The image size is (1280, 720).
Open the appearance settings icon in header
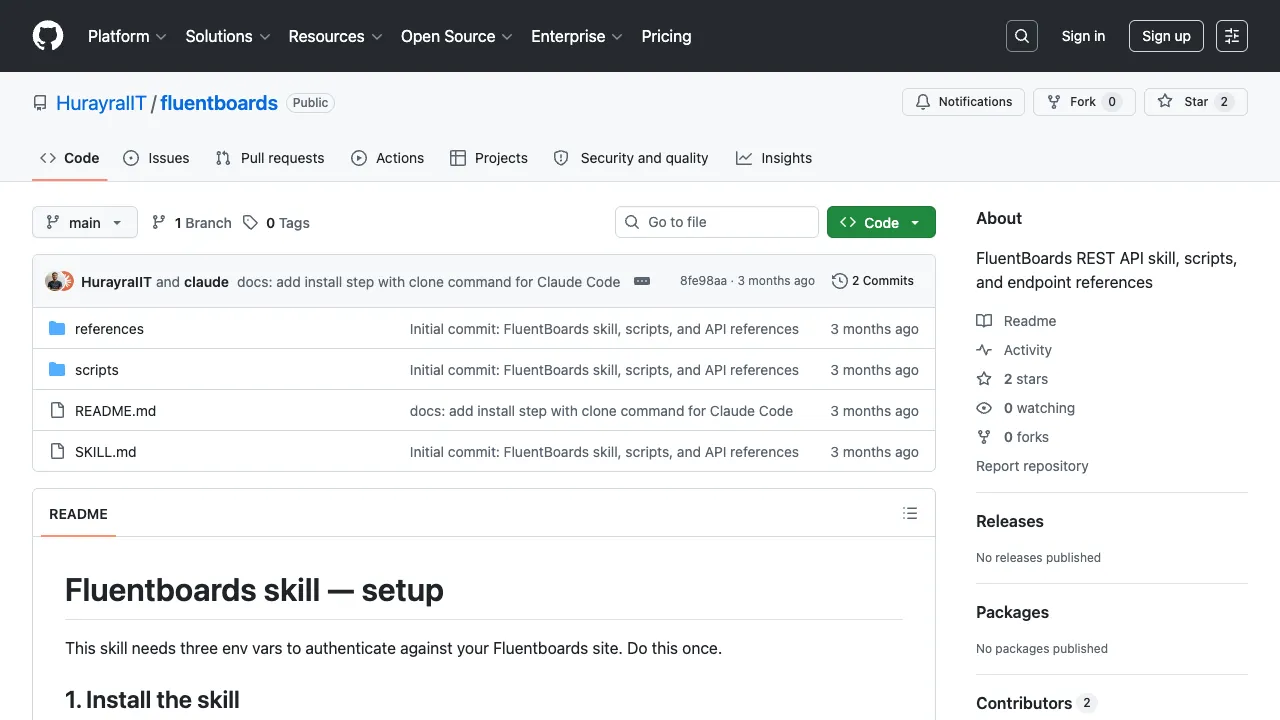(1232, 36)
